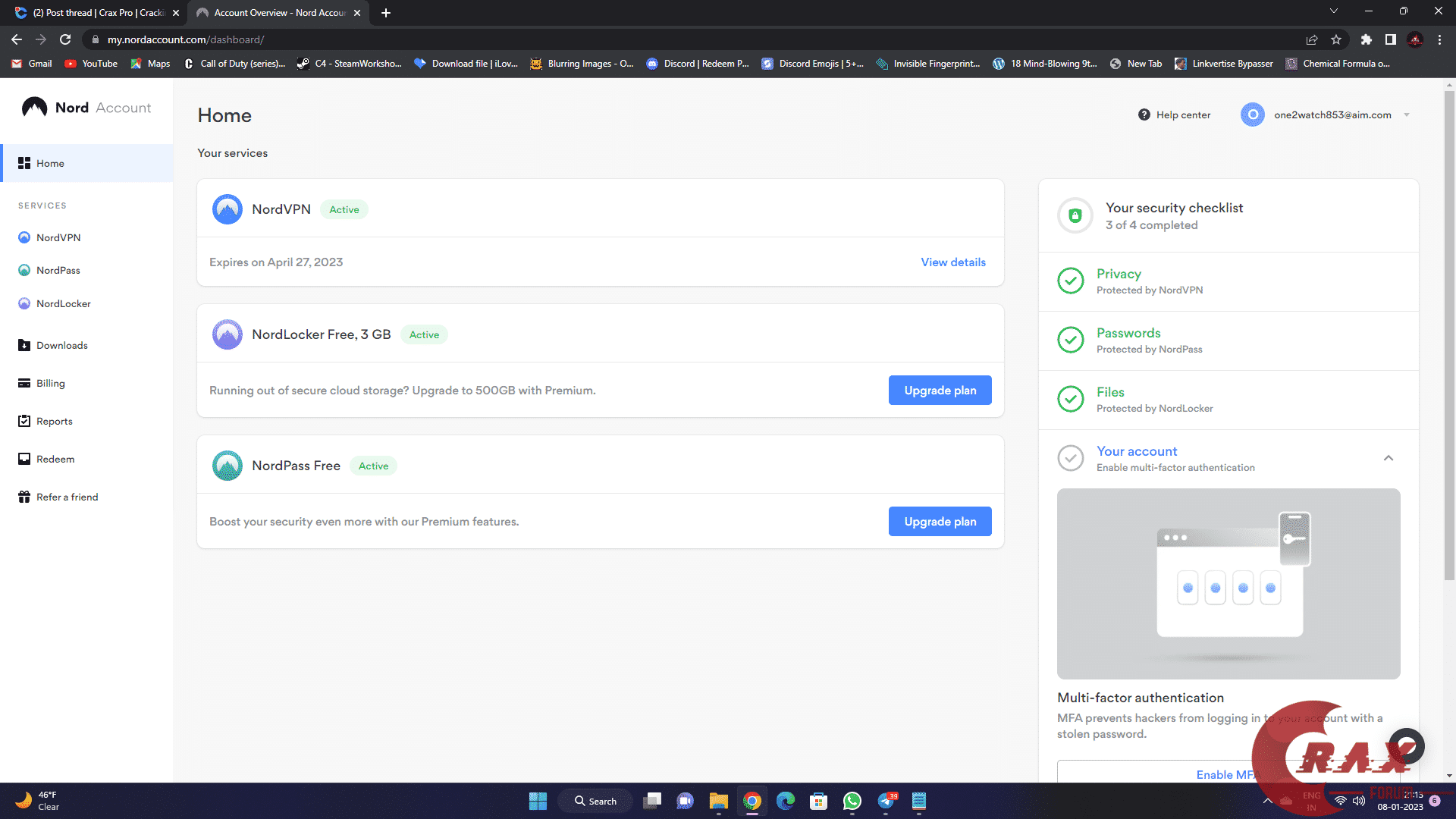Upgrade the NordPass Free plan

coord(940,521)
